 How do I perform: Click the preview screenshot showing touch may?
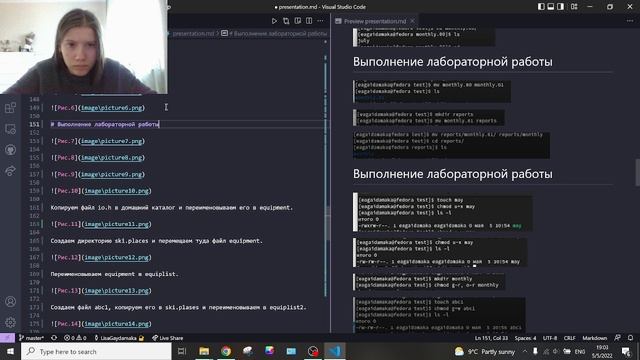(443, 212)
